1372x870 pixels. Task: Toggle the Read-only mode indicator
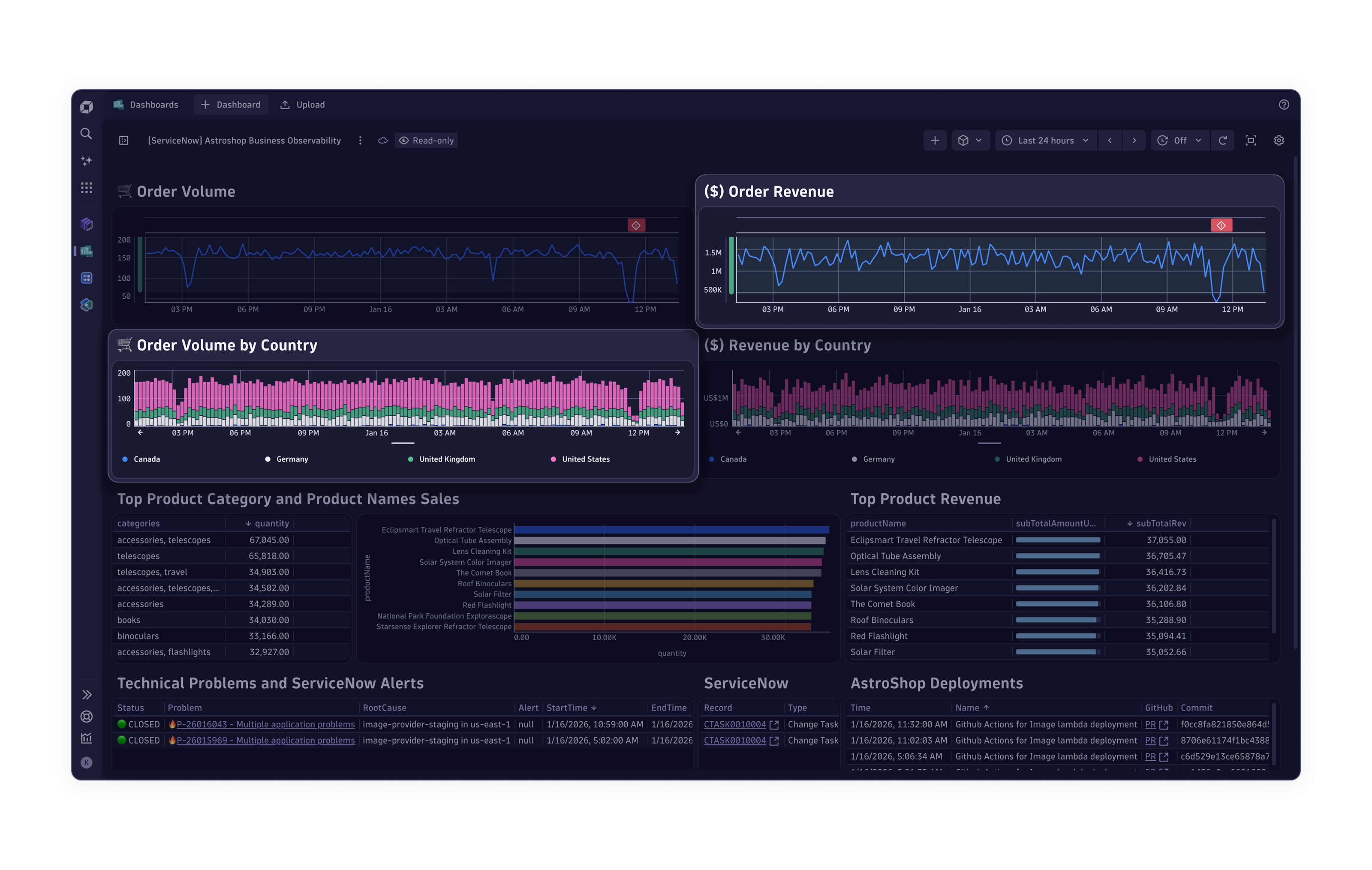[x=426, y=141]
